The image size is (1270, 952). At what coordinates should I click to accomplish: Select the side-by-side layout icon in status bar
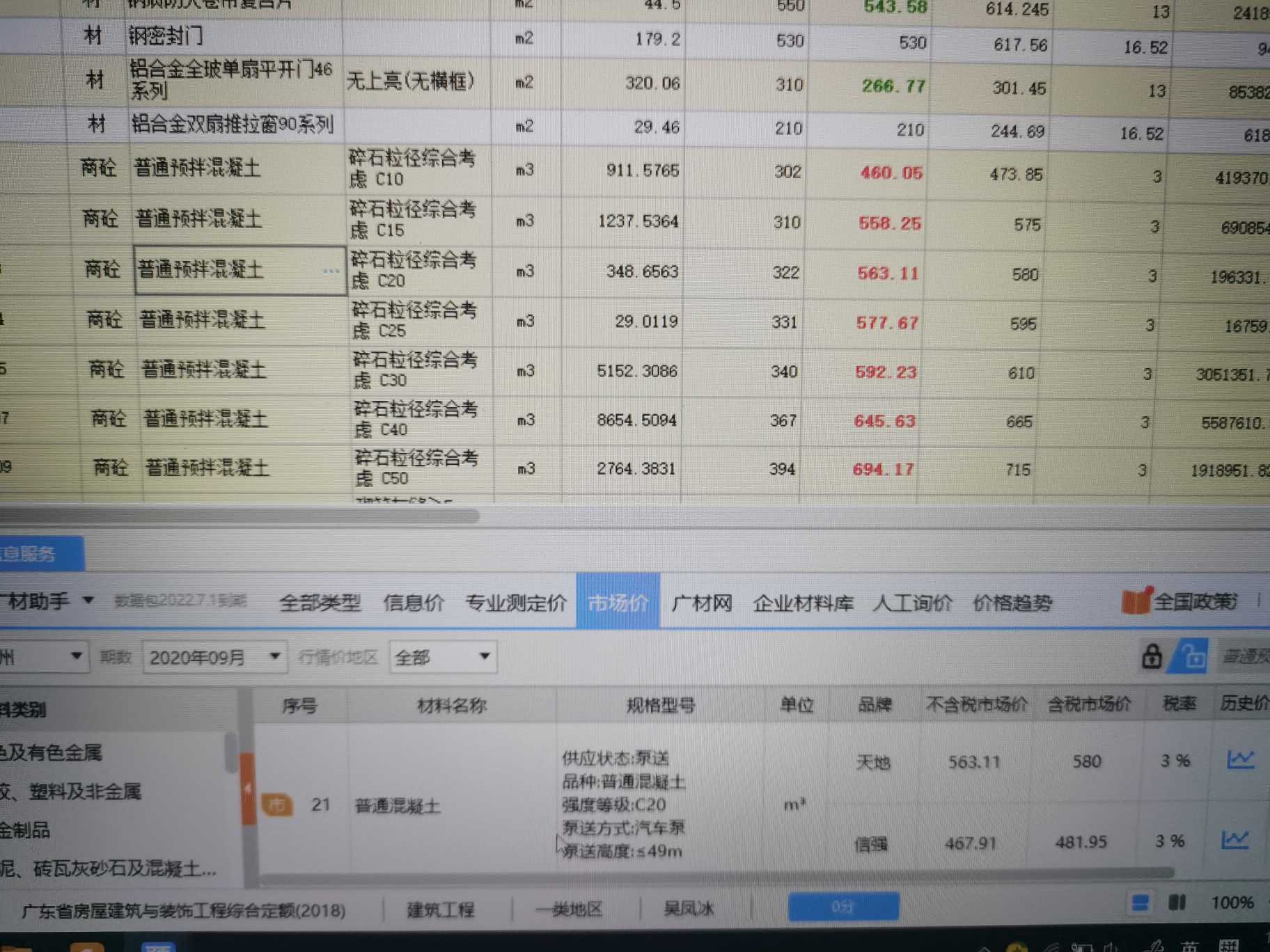click(x=1177, y=903)
